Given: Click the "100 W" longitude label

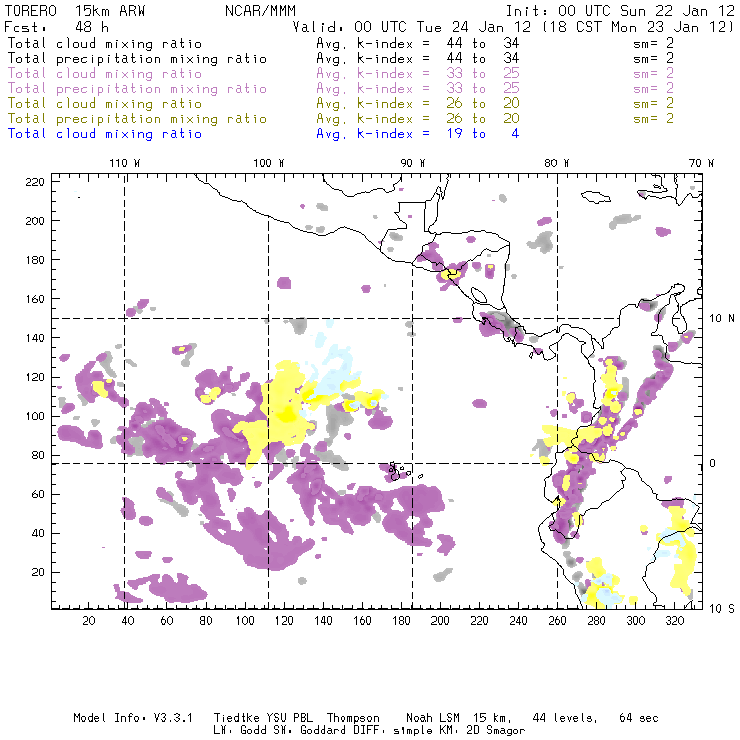Looking at the screenshot, I should [269, 163].
